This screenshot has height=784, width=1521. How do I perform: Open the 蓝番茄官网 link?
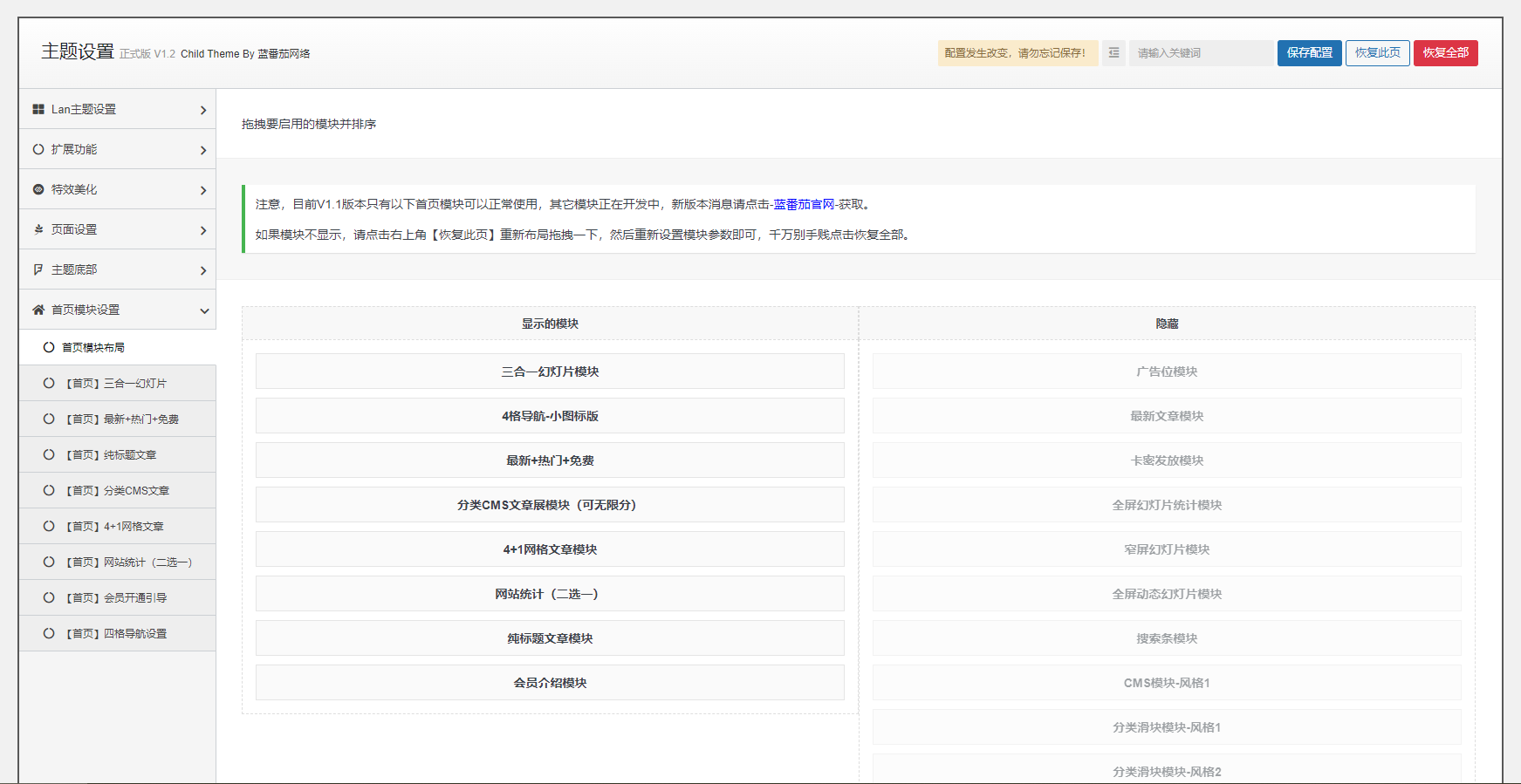coord(804,204)
